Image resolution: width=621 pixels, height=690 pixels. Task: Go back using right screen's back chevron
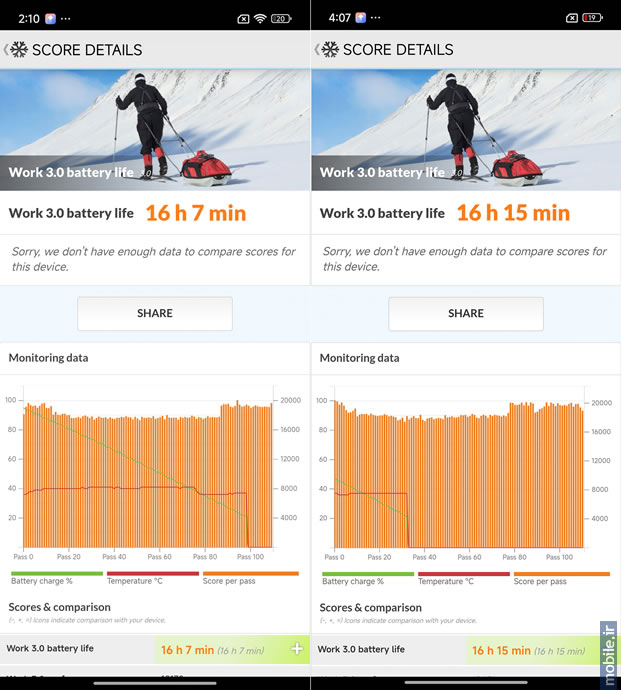(316, 50)
